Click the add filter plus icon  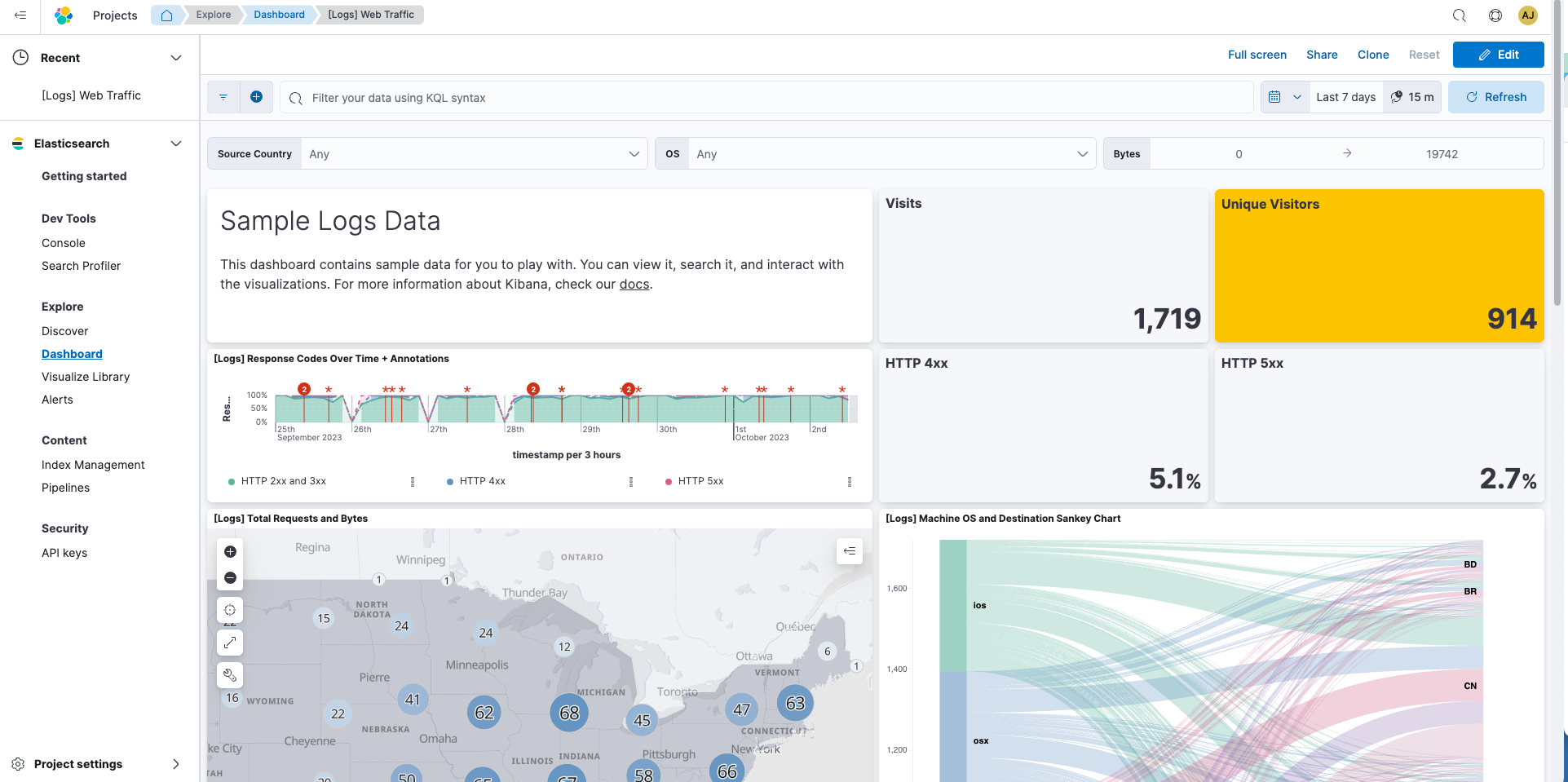pos(256,97)
